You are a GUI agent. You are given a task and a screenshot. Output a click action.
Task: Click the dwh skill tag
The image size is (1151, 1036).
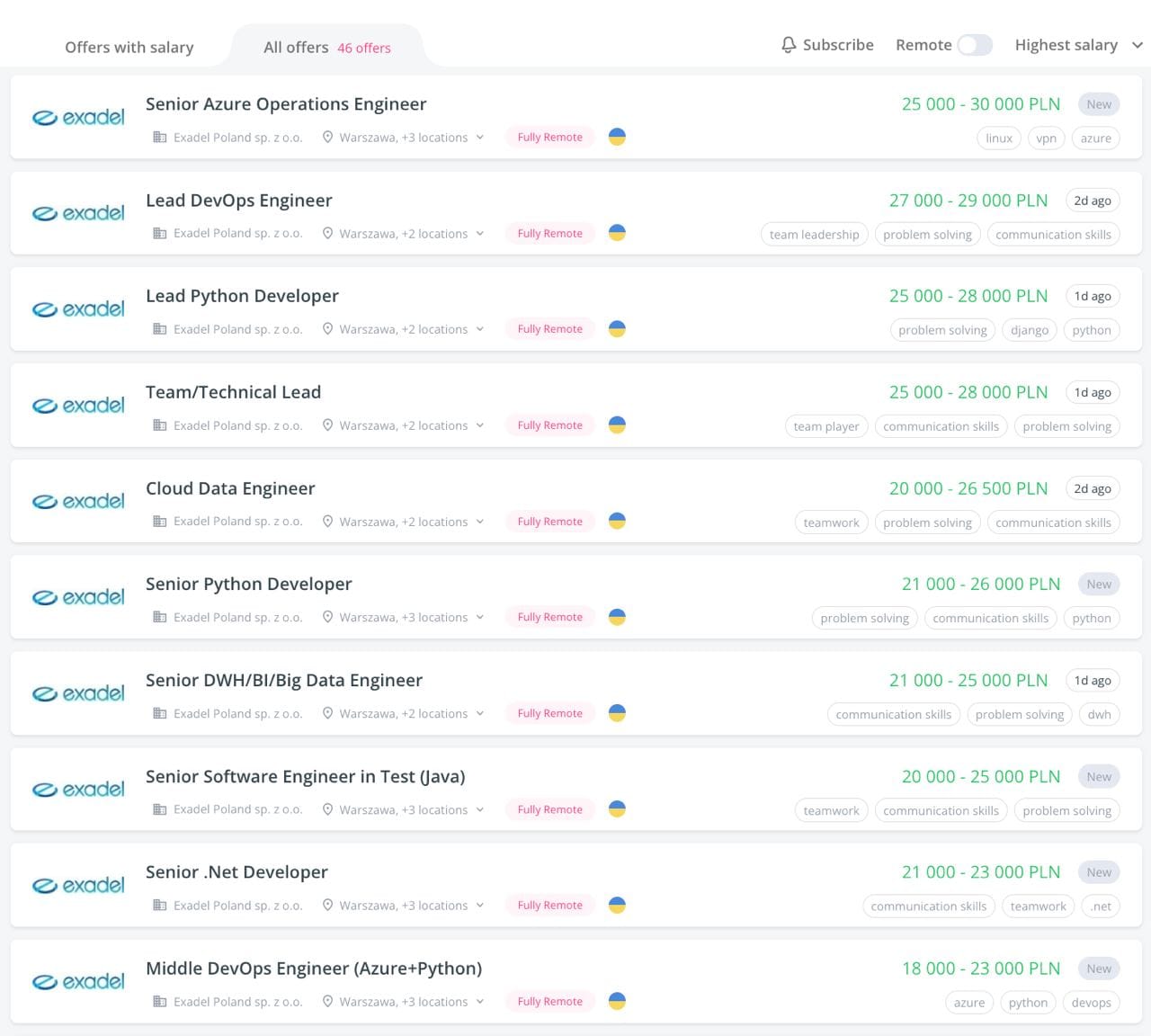click(1100, 715)
